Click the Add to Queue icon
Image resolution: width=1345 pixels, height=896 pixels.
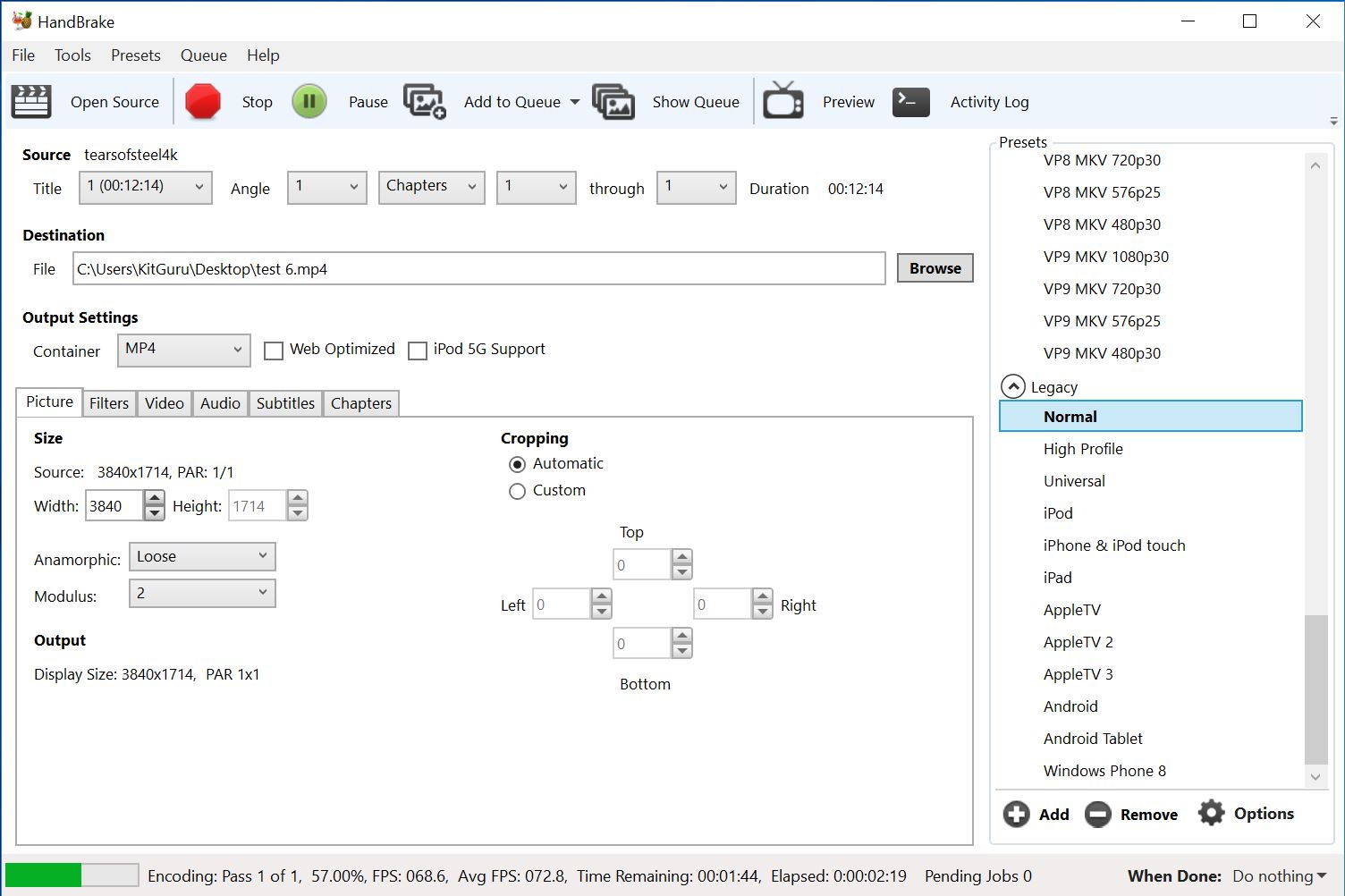click(424, 102)
